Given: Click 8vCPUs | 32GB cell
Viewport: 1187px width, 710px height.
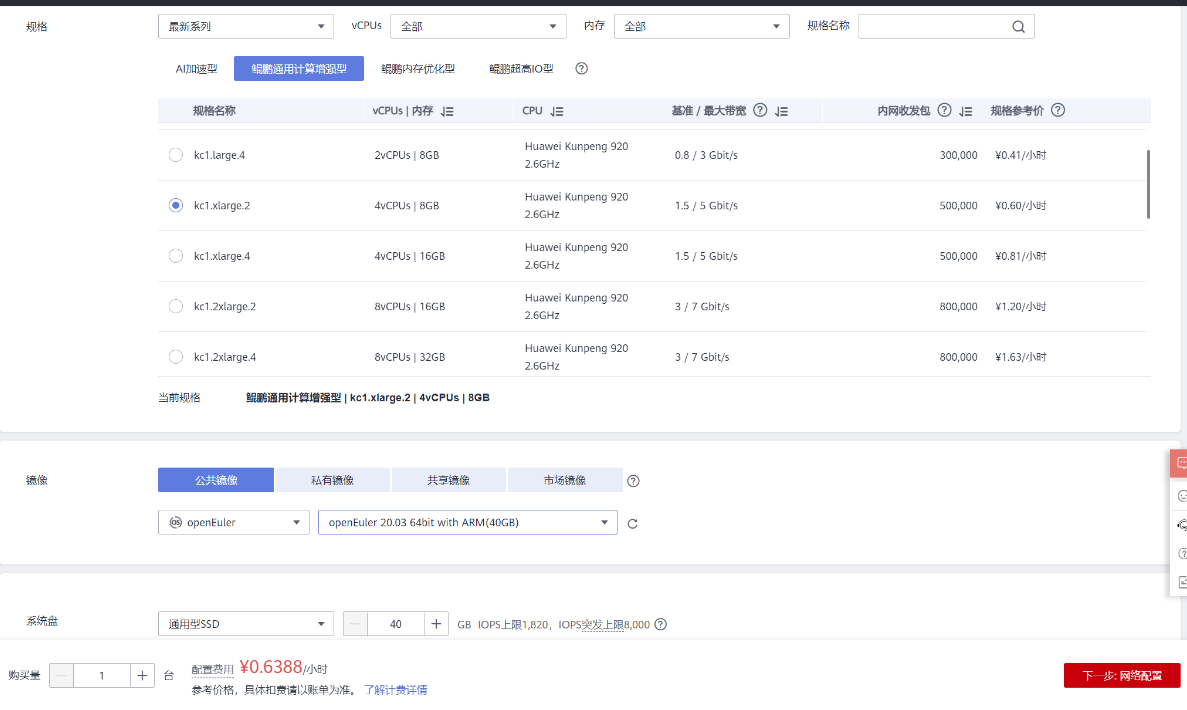Looking at the screenshot, I should click(x=410, y=357).
